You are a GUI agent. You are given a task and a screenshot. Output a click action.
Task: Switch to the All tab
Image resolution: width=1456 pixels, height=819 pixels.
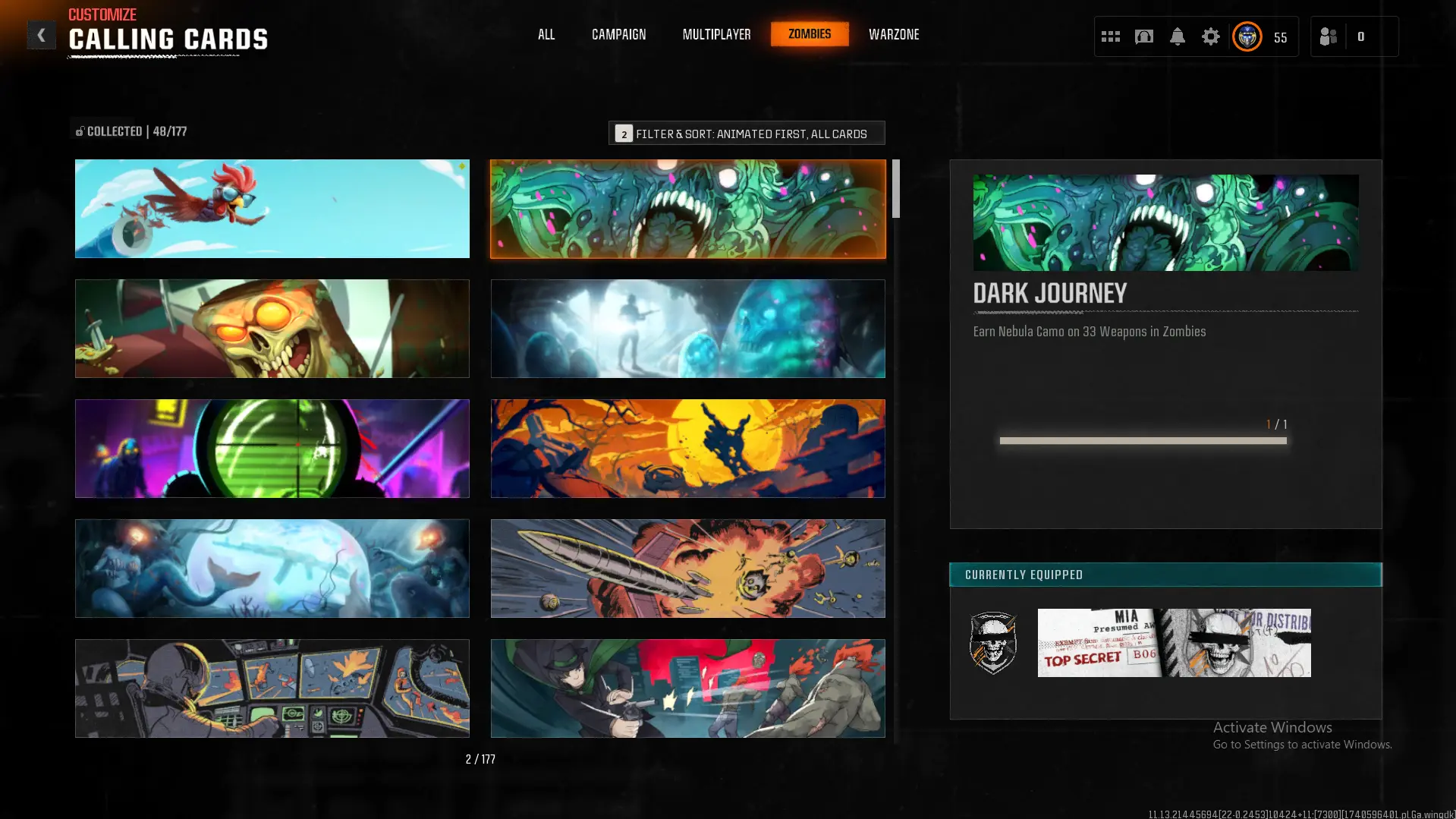(x=546, y=34)
